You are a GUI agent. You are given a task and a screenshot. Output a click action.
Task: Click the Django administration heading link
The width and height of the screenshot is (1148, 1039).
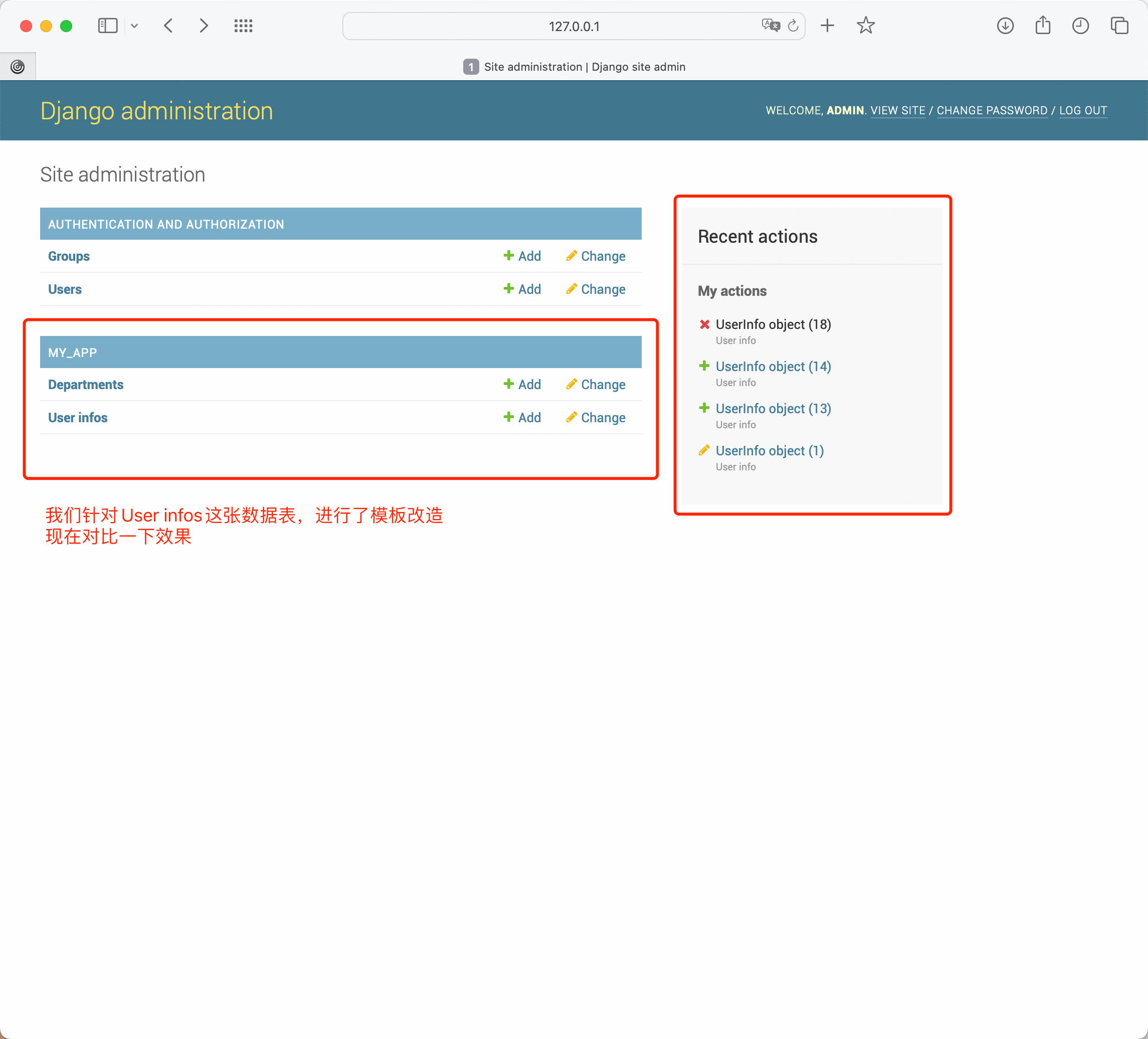click(156, 110)
